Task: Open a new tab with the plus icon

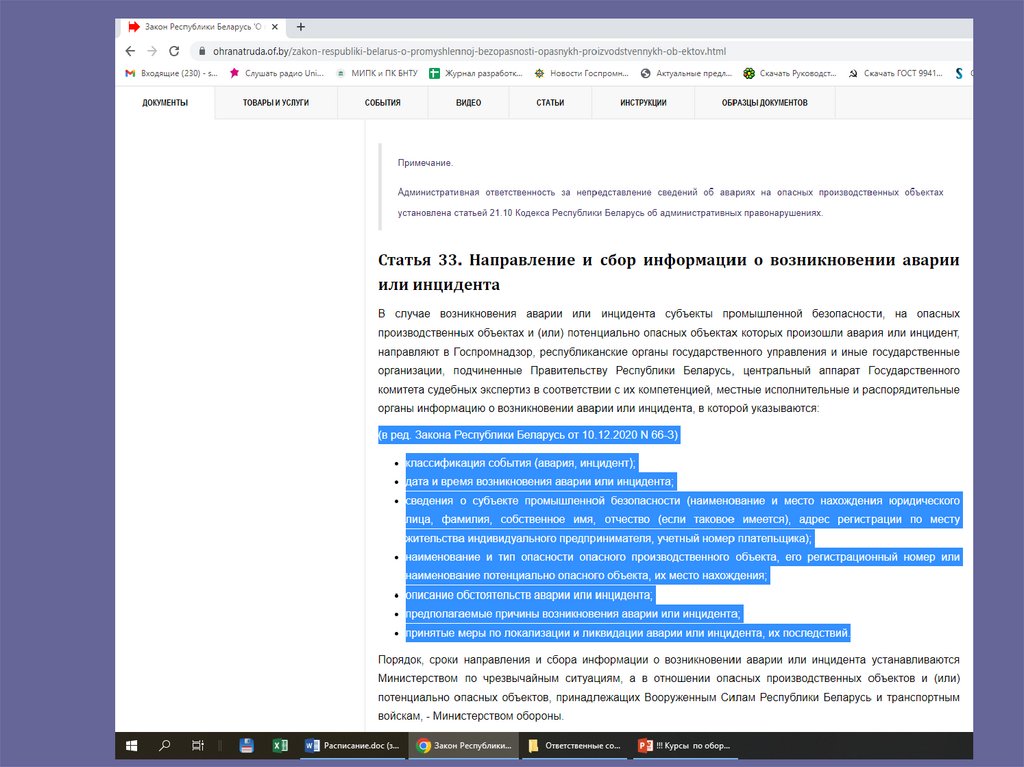Action: point(300,27)
